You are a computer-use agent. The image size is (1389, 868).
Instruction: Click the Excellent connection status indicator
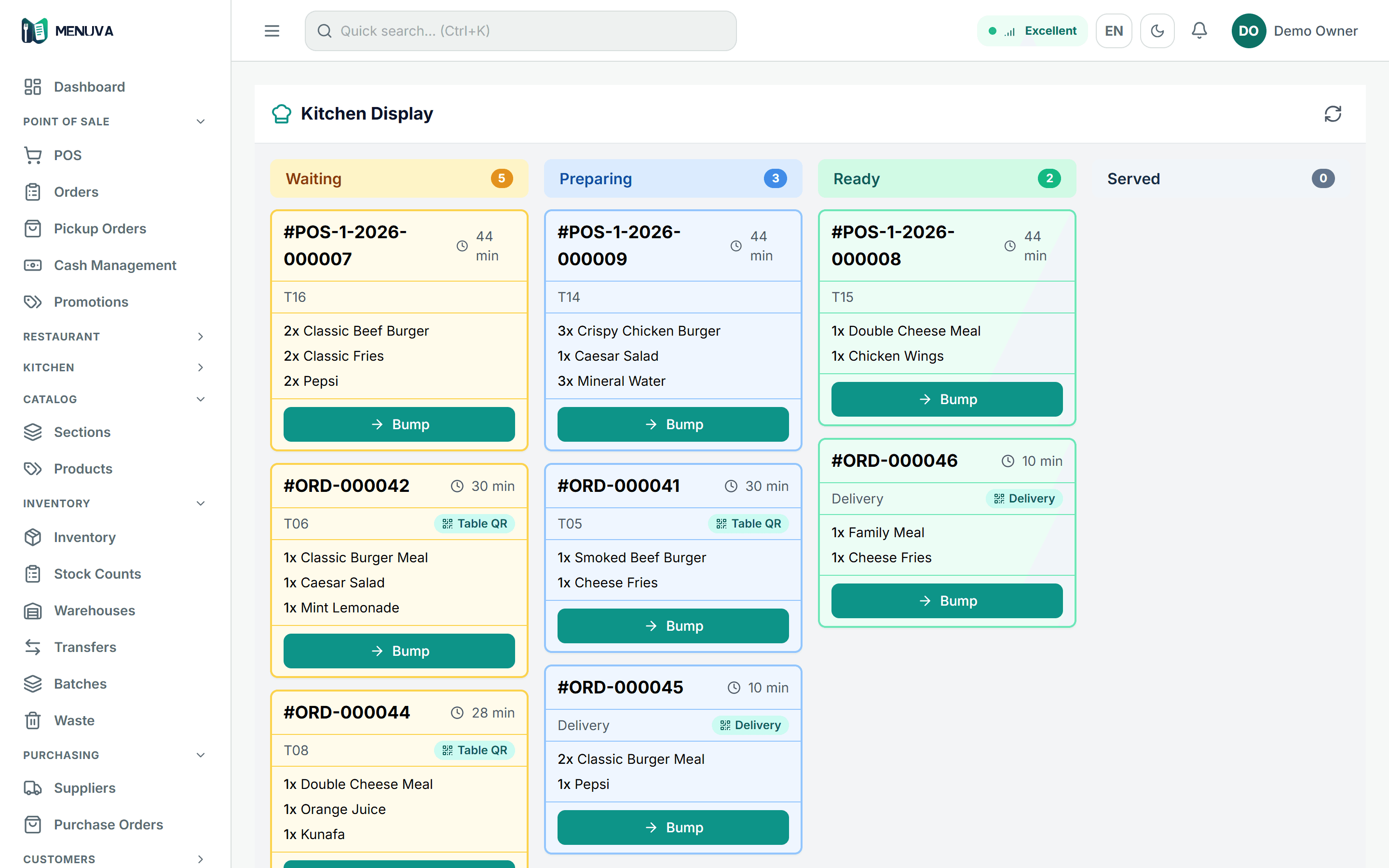(x=1032, y=31)
